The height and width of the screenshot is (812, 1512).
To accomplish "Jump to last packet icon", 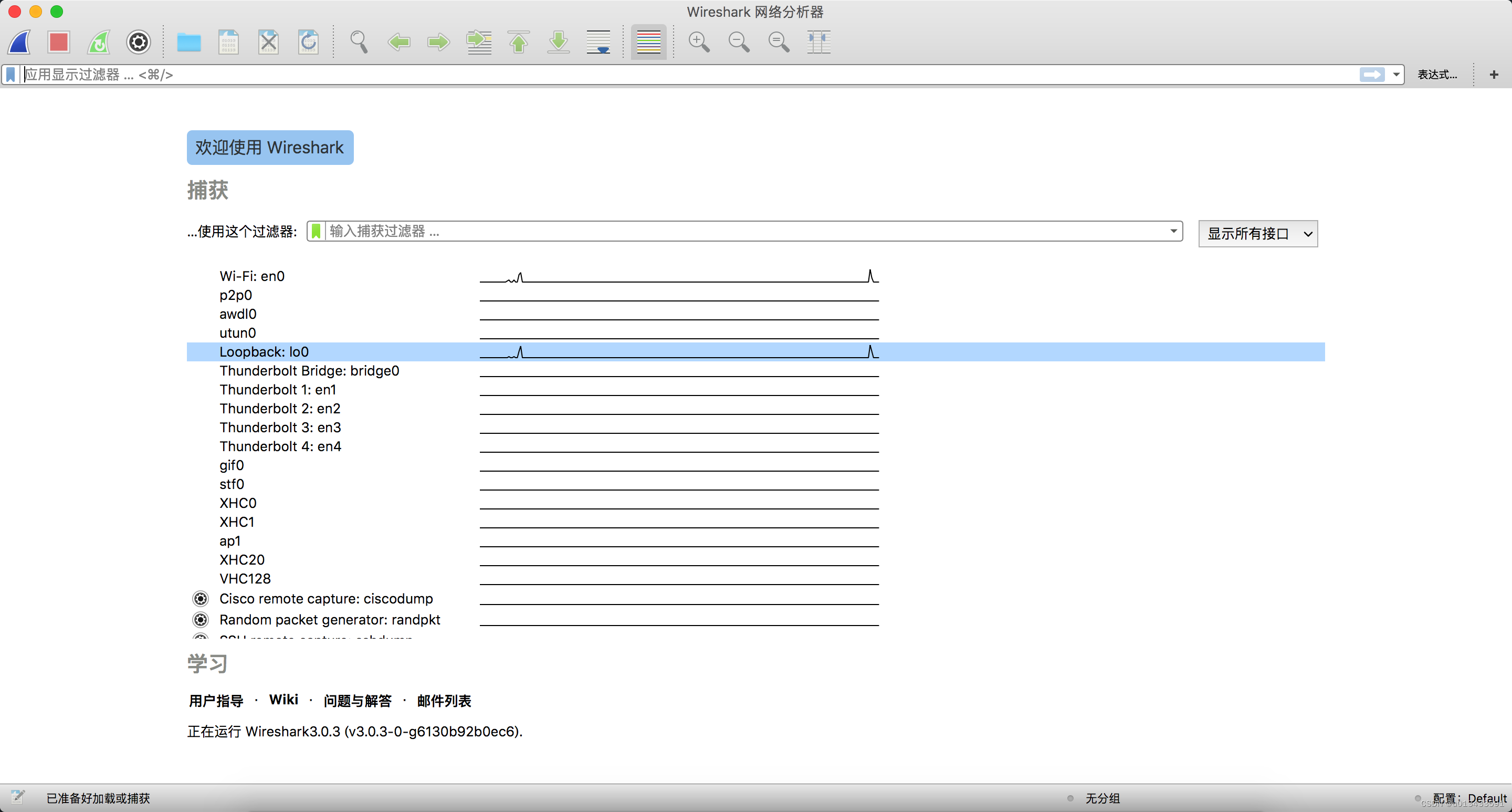I will pos(558,42).
